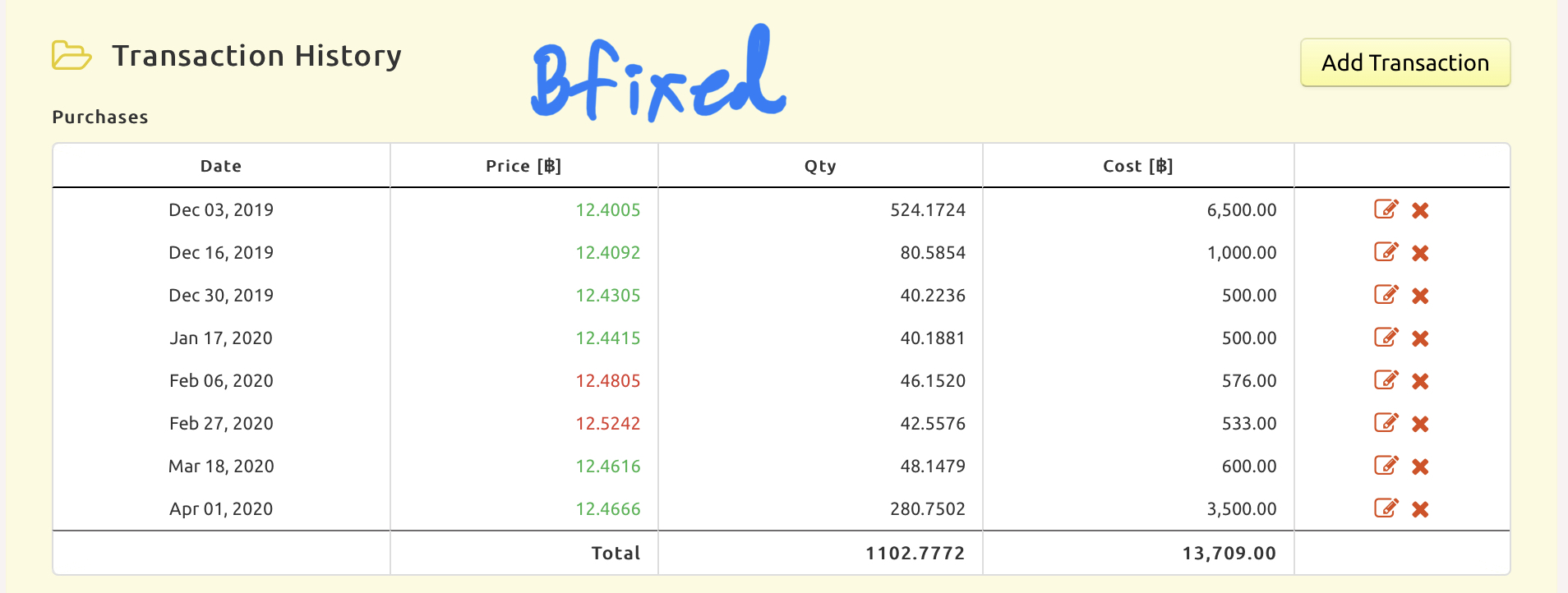Select the Price column header
The width and height of the screenshot is (1568, 593).
pyautogui.click(x=523, y=166)
